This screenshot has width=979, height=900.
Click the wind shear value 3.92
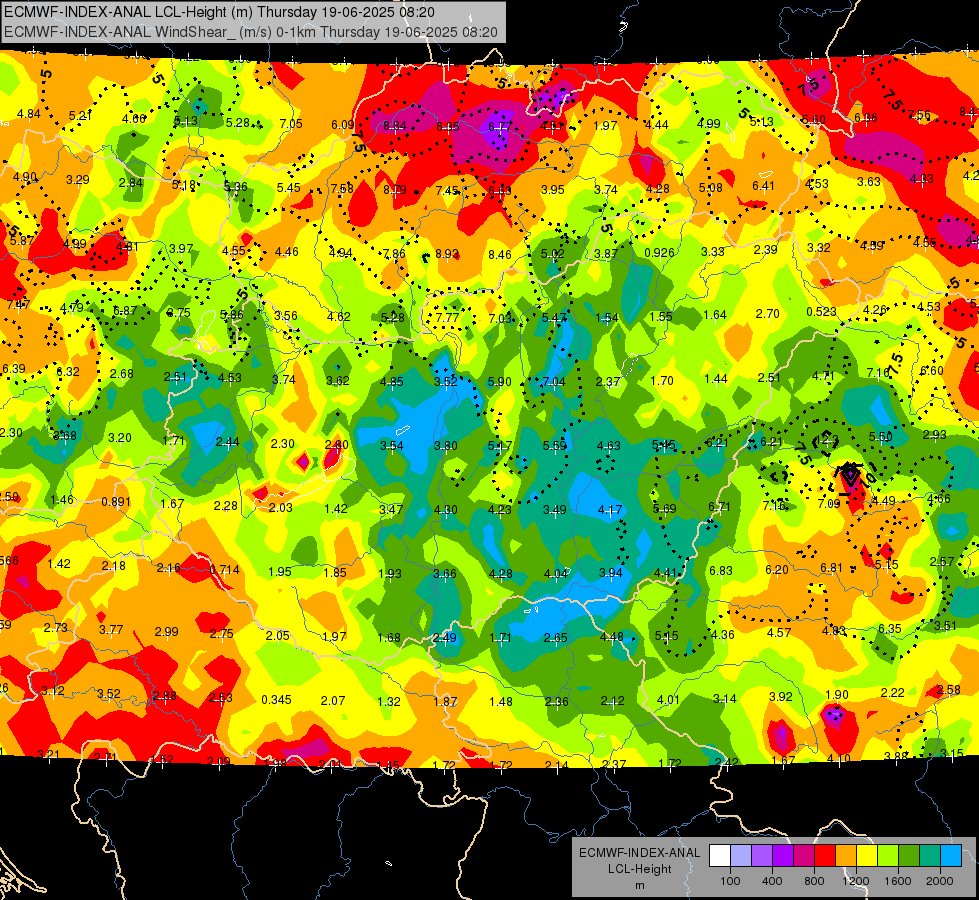click(780, 697)
